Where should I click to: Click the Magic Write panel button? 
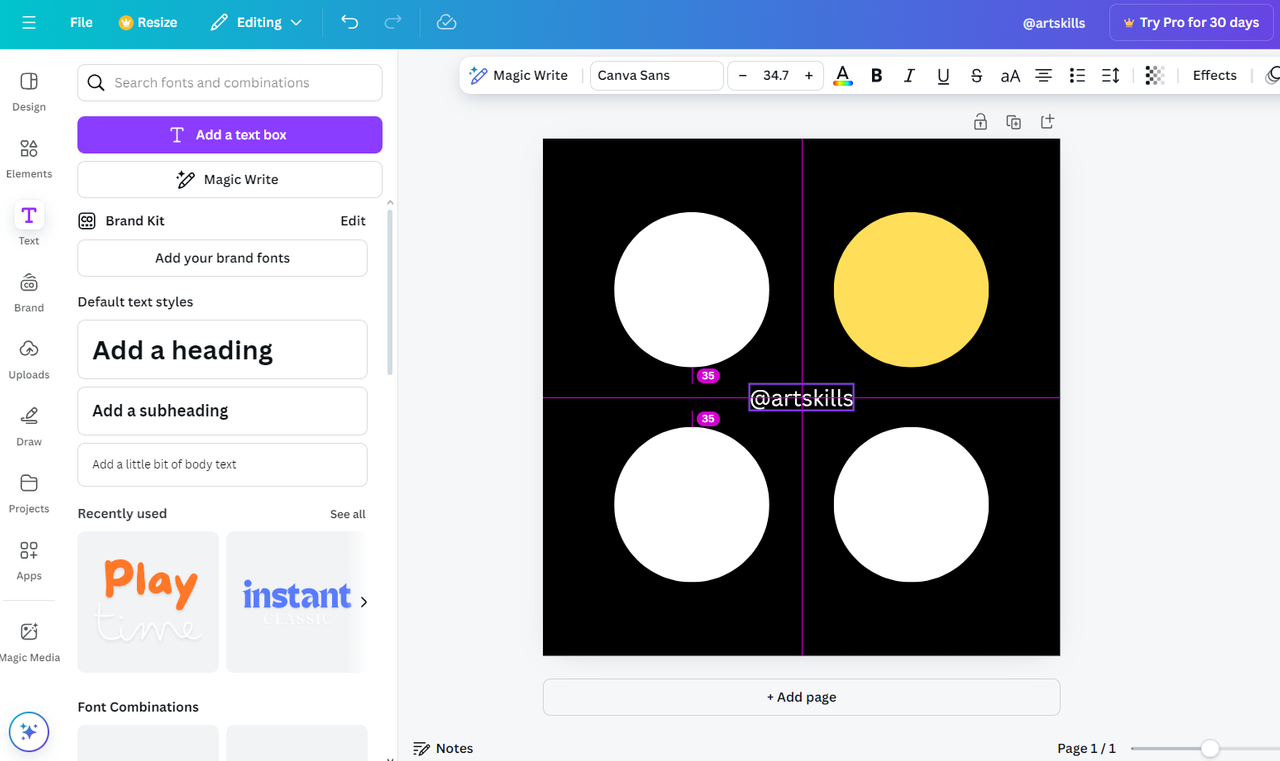click(230, 180)
